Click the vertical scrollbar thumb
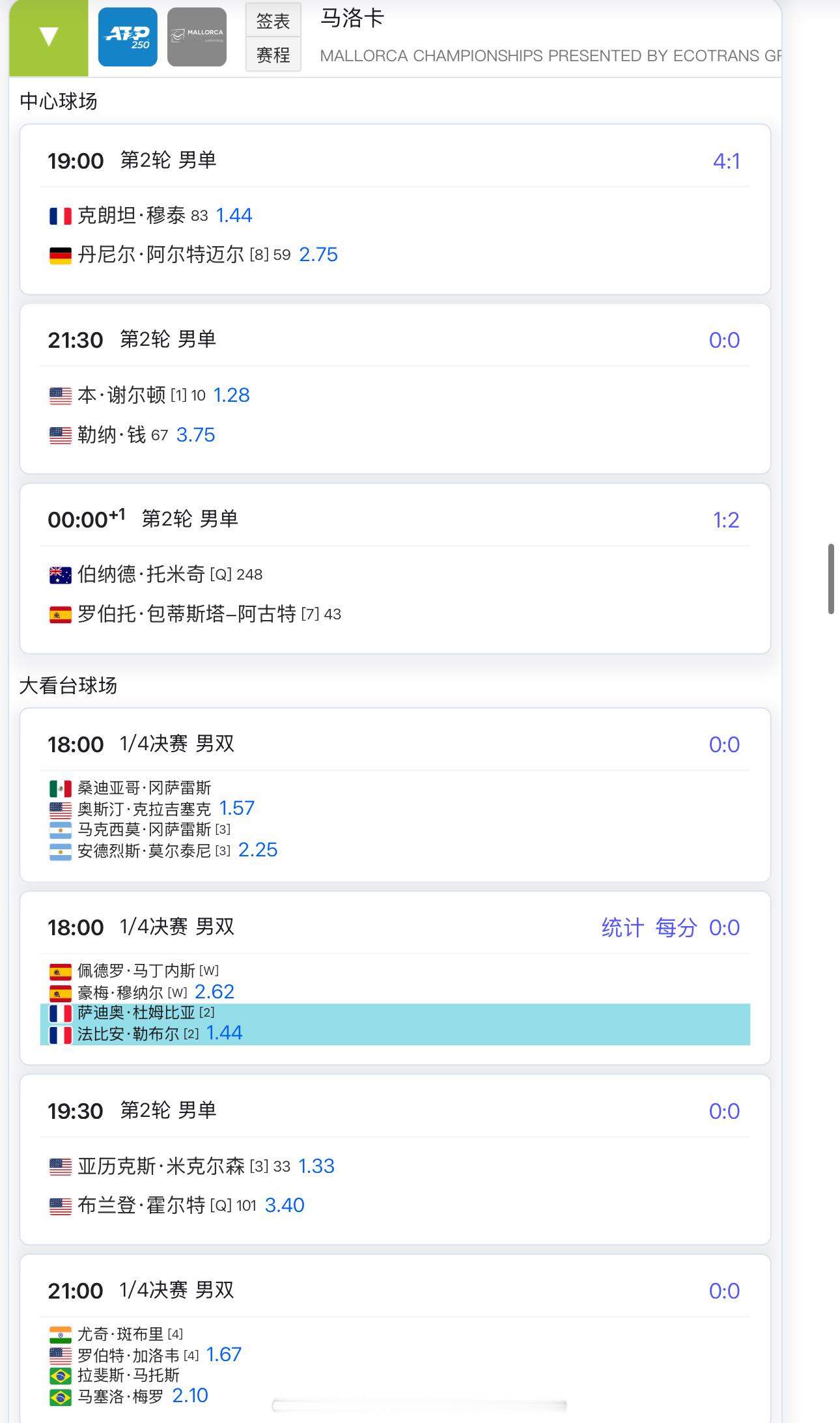 pos(831,578)
